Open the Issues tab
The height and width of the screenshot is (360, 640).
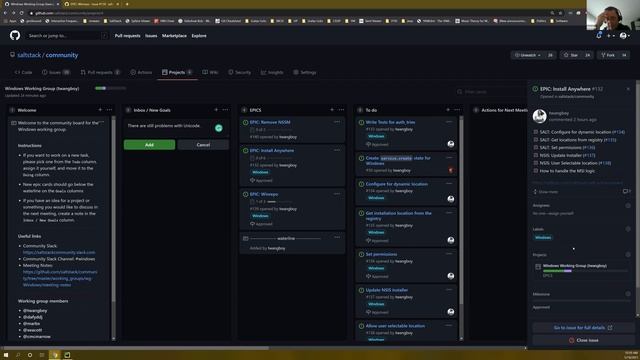tap(56, 72)
